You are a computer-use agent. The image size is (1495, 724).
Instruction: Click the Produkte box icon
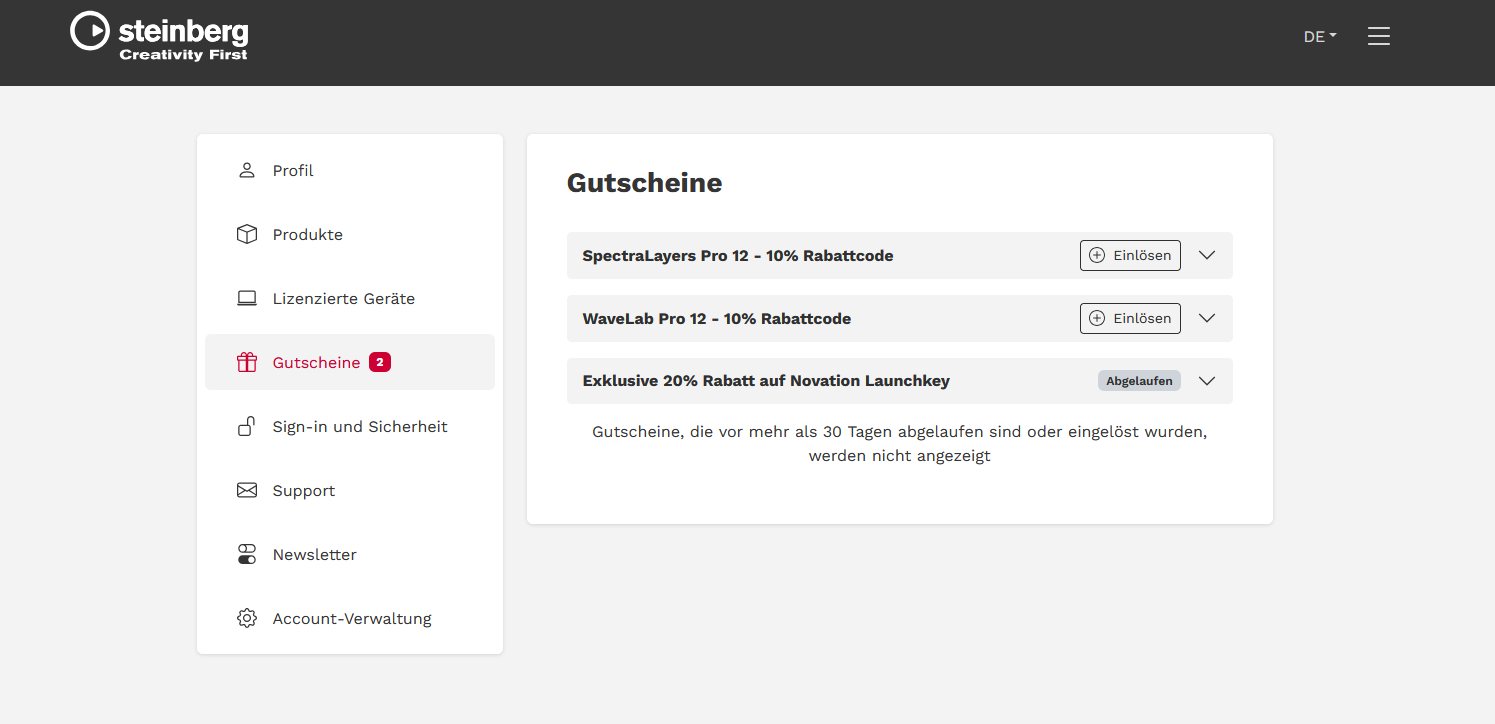(x=247, y=234)
